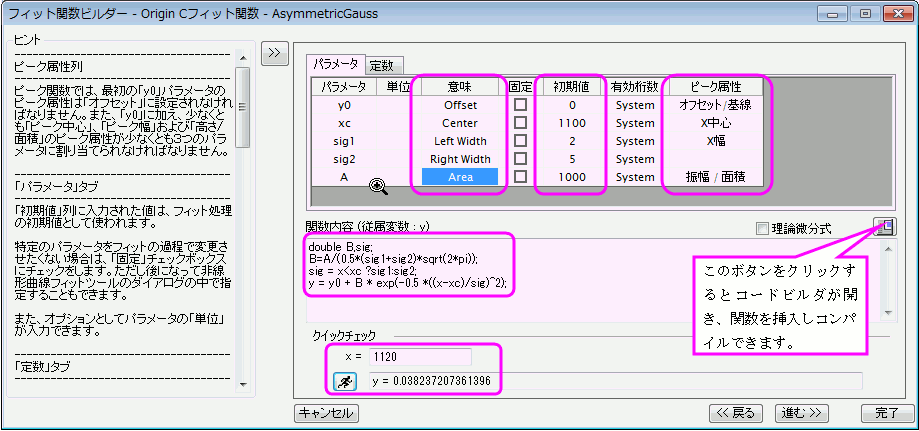Click the parameter name cell sig2
The image size is (919, 431).
[x=344, y=159]
